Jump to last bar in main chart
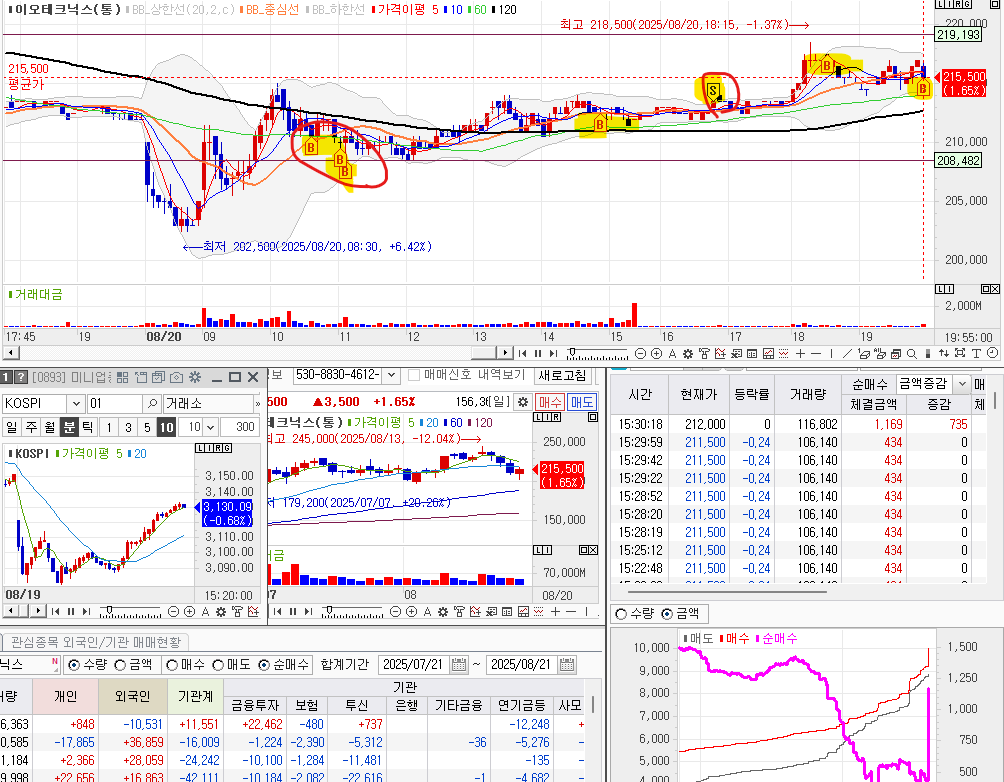 click(553, 353)
